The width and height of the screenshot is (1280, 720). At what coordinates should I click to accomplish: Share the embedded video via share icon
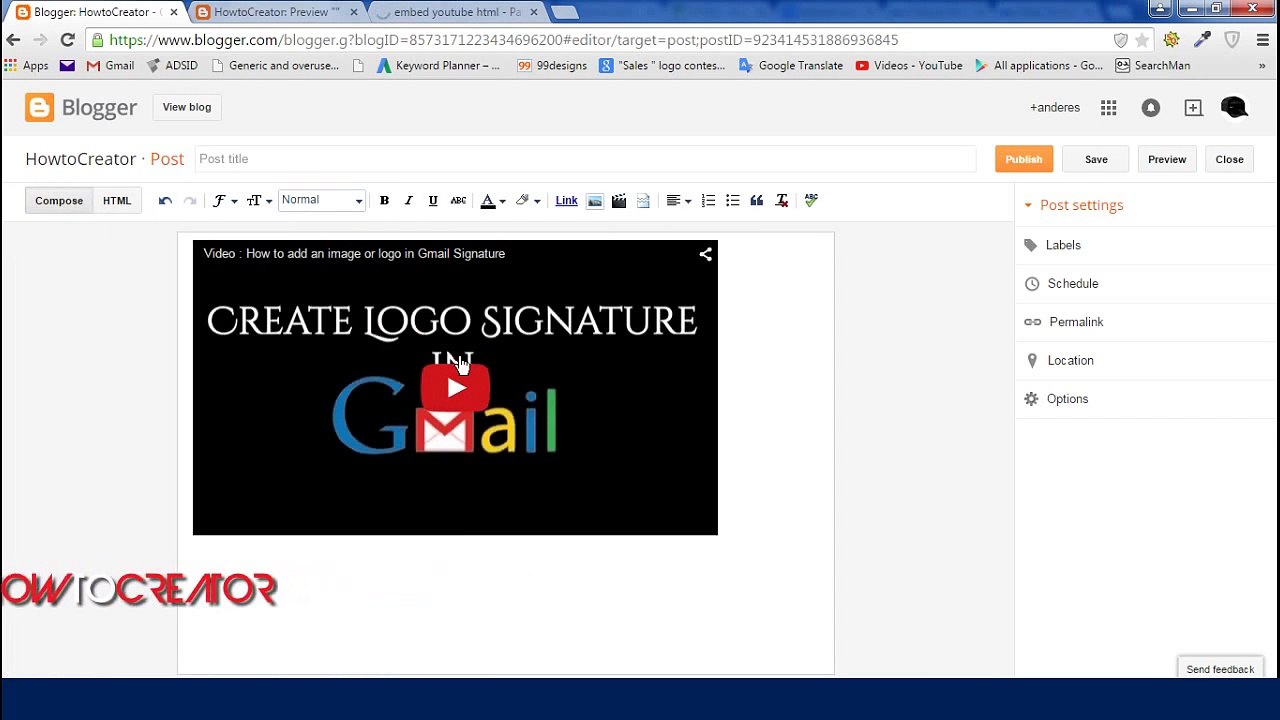tap(705, 254)
